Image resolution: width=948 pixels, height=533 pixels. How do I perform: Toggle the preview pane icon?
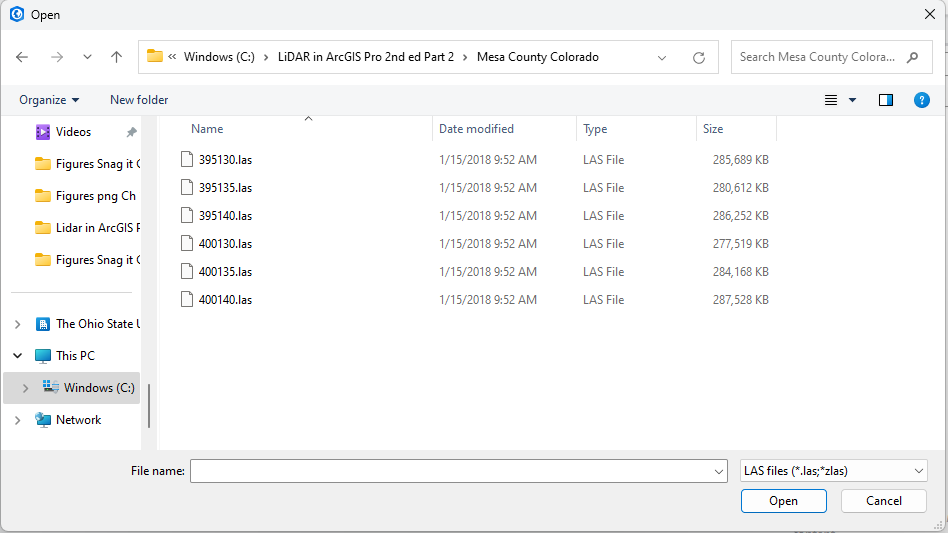885,100
